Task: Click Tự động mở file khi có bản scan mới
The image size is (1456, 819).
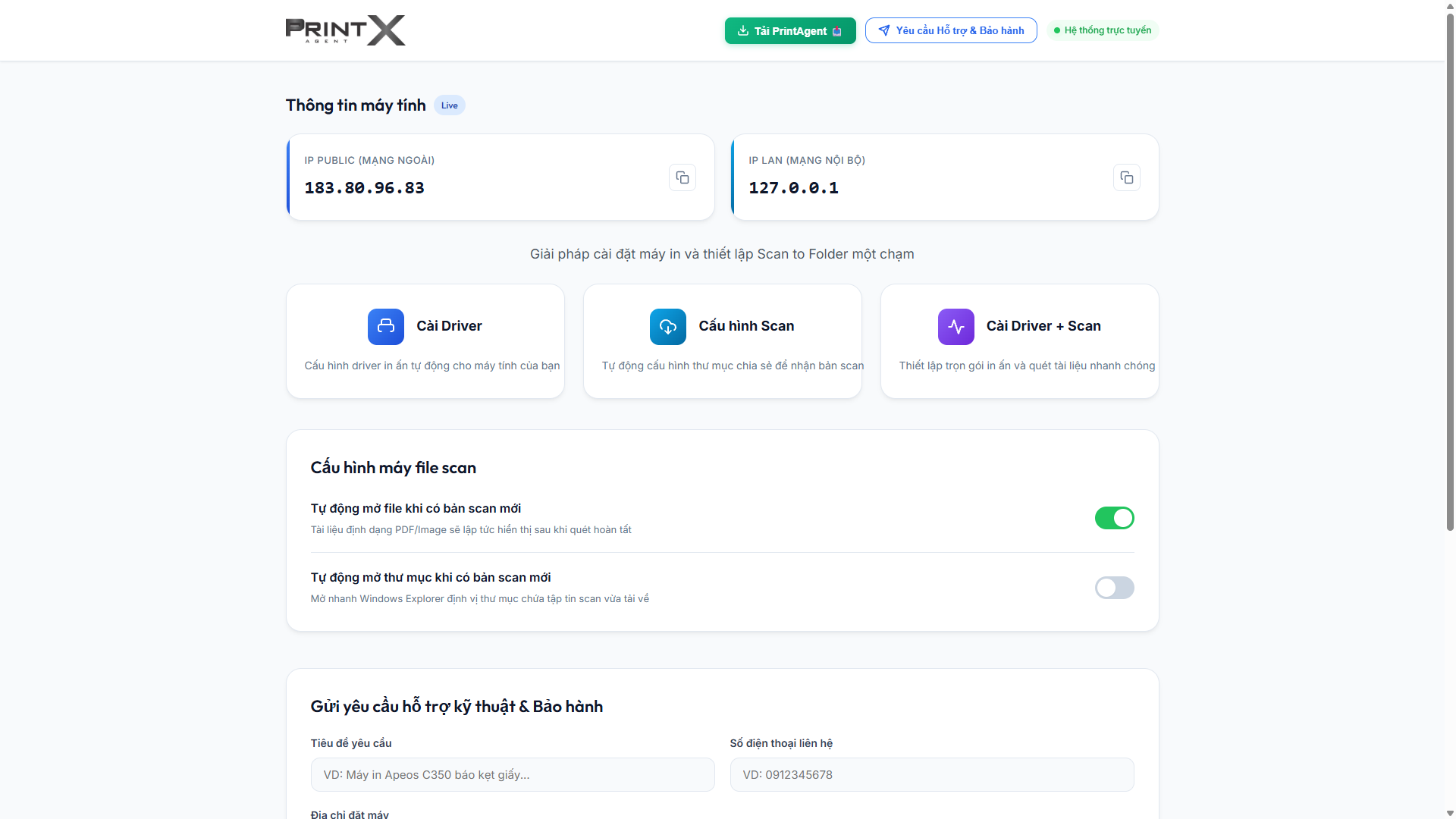Action: tap(416, 509)
